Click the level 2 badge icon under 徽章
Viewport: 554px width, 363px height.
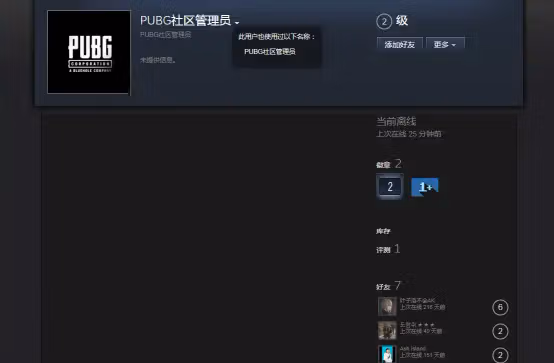390,186
